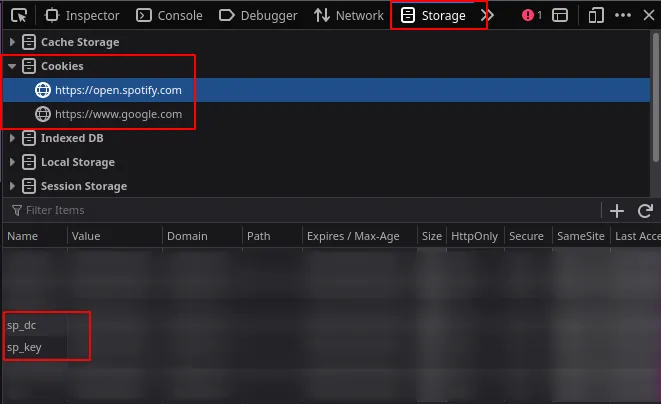Click the Filter Items input field
This screenshot has width=661, height=404.
pyautogui.click(x=304, y=210)
